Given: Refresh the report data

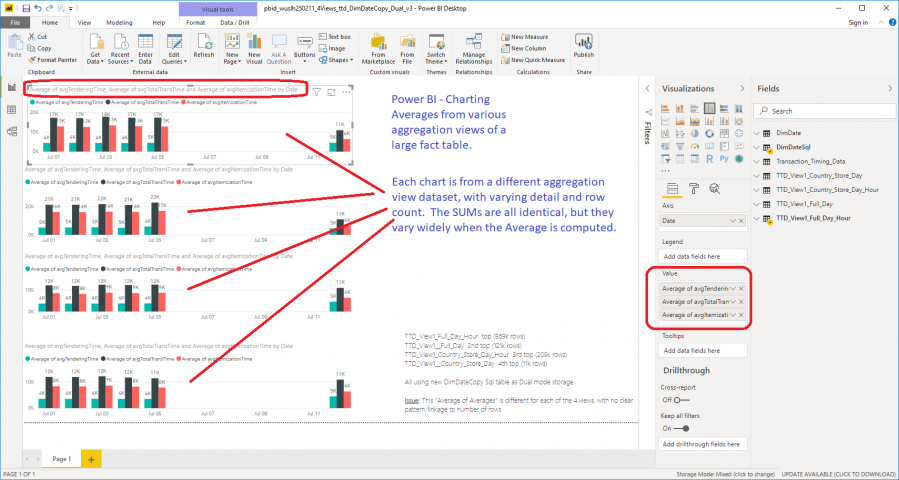Looking at the screenshot, I should click(x=204, y=46).
